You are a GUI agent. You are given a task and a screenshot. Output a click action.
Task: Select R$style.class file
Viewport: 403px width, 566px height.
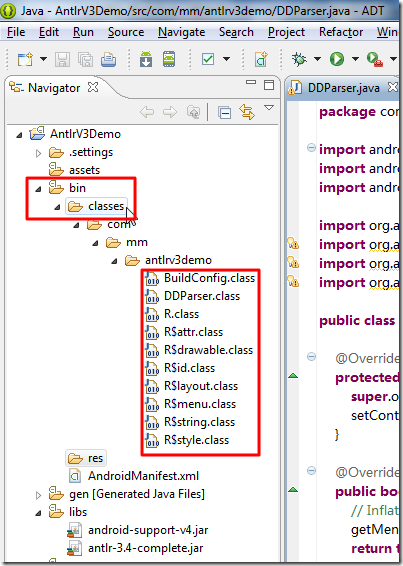[x=196, y=440]
